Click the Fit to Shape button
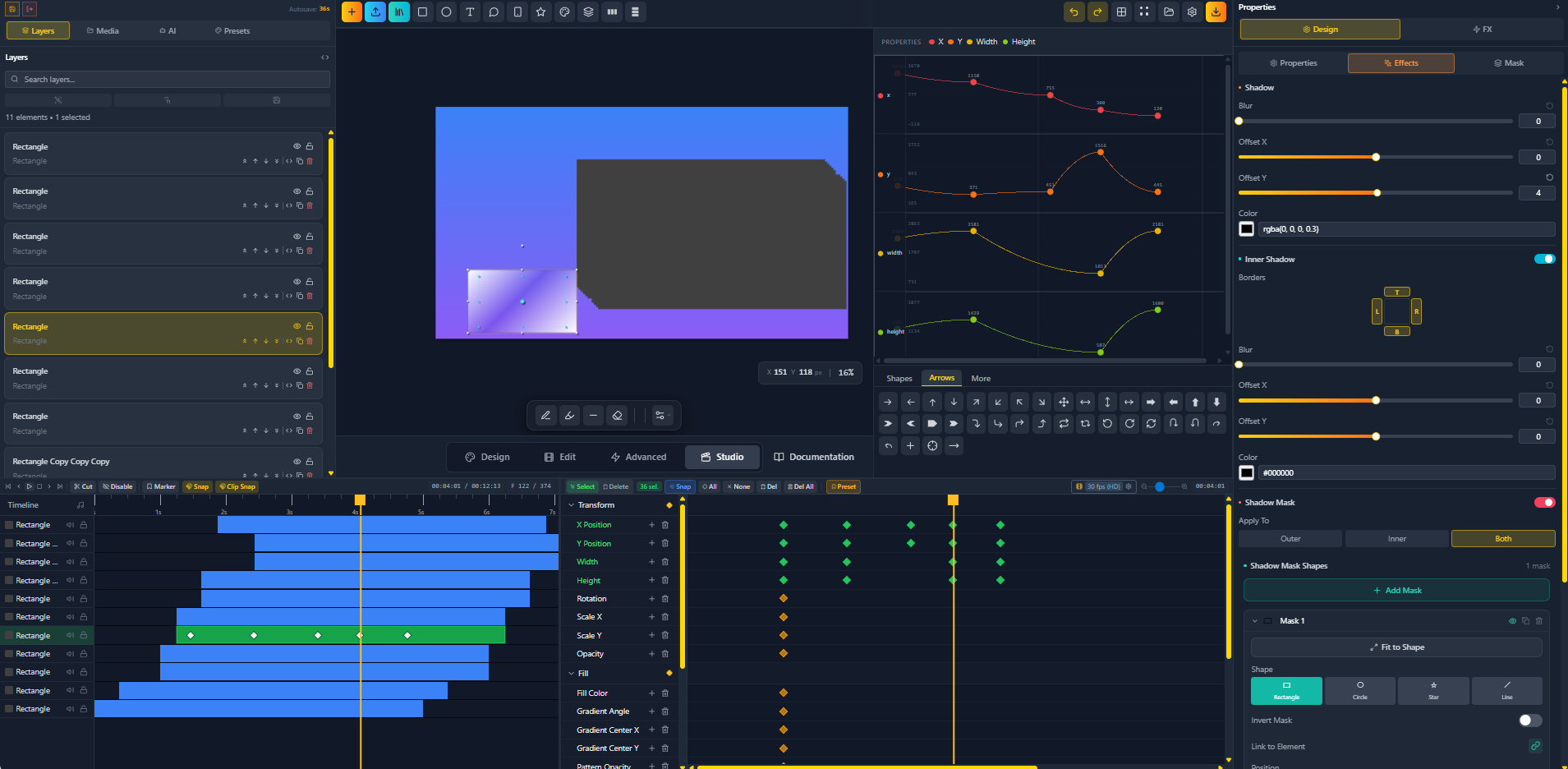The height and width of the screenshot is (769, 1568). [1396, 647]
